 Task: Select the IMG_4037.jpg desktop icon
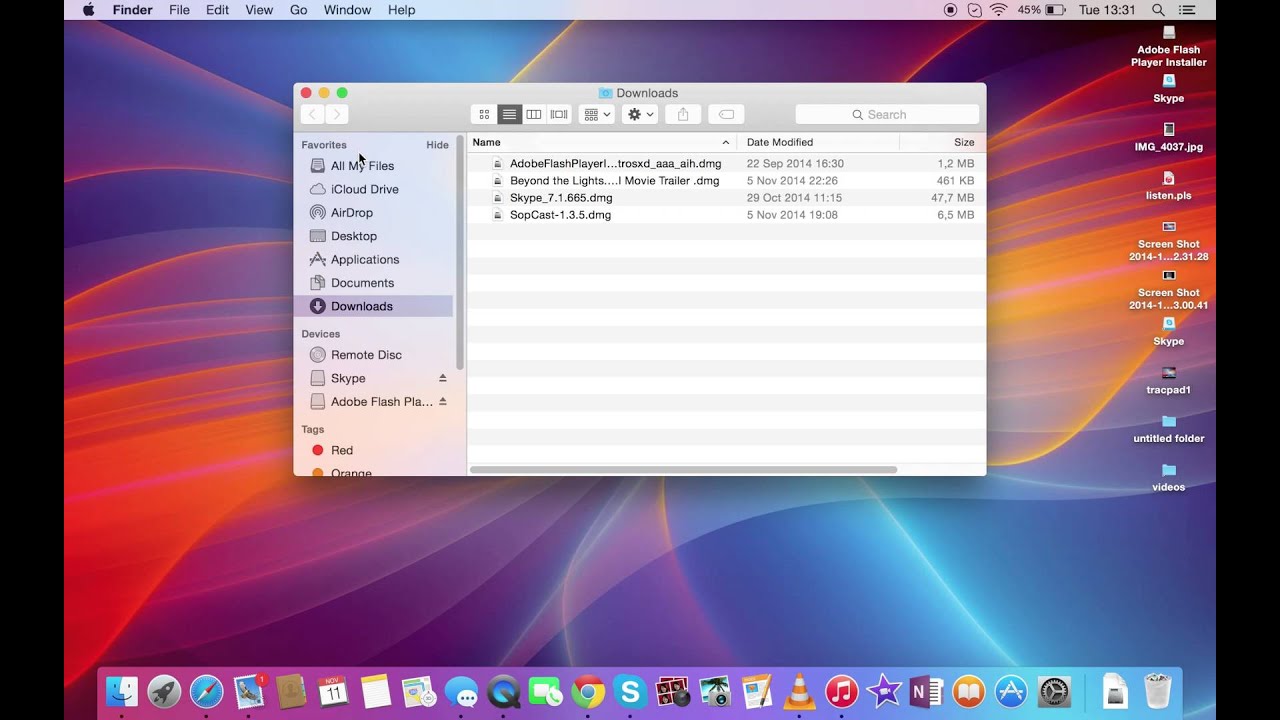[x=1169, y=138]
